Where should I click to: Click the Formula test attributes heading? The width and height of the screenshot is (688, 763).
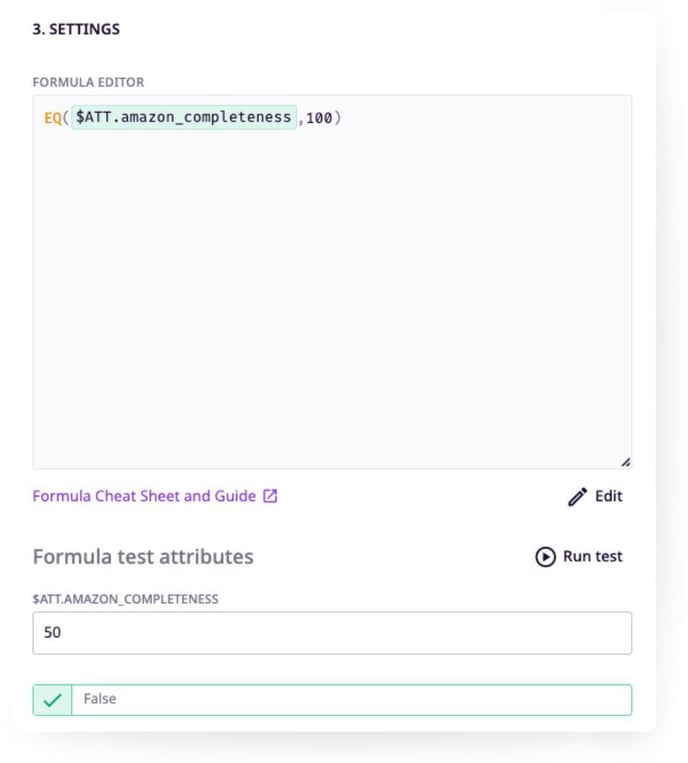(x=143, y=556)
